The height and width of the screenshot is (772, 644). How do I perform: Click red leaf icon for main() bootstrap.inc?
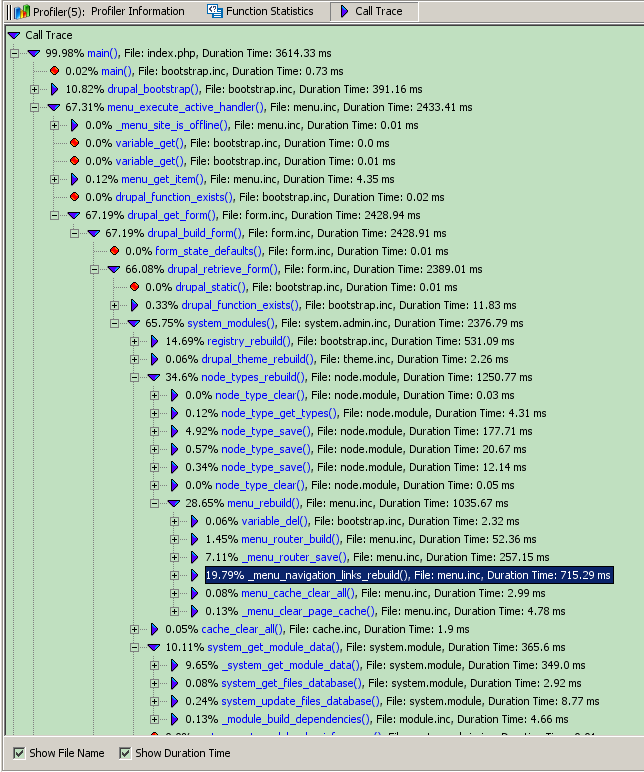[x=55, y=71]
